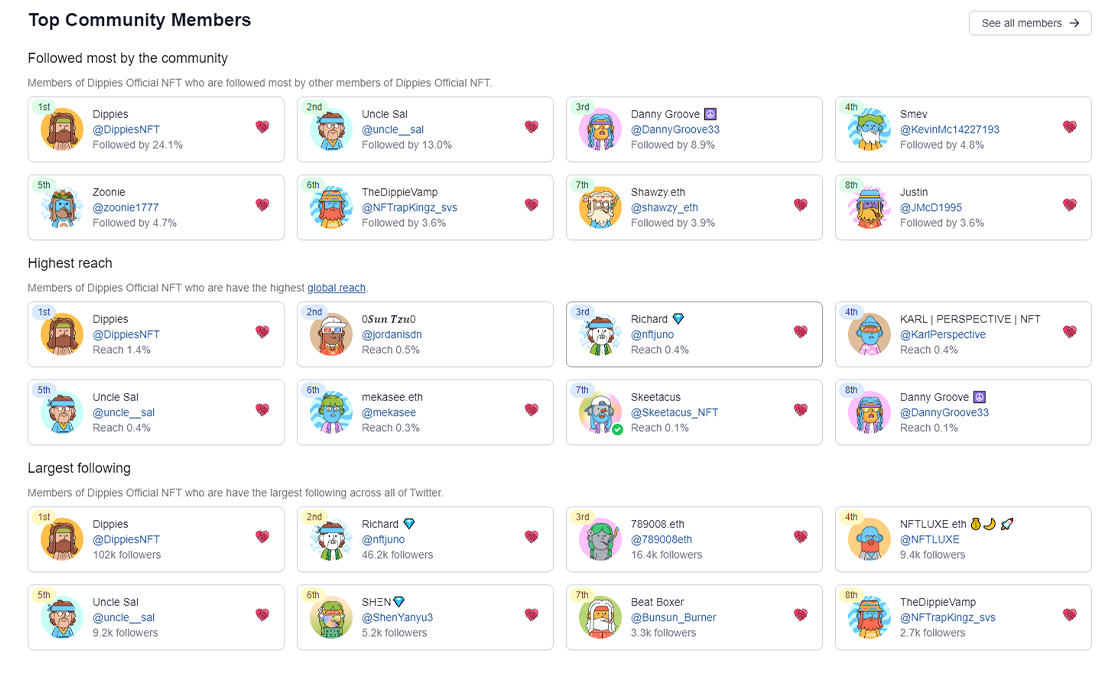Click the heart icon on Zoonie's card

point(262,205)
